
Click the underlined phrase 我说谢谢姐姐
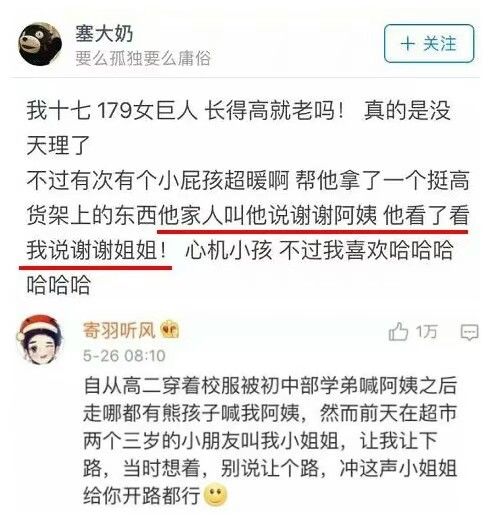pos(97,250)
